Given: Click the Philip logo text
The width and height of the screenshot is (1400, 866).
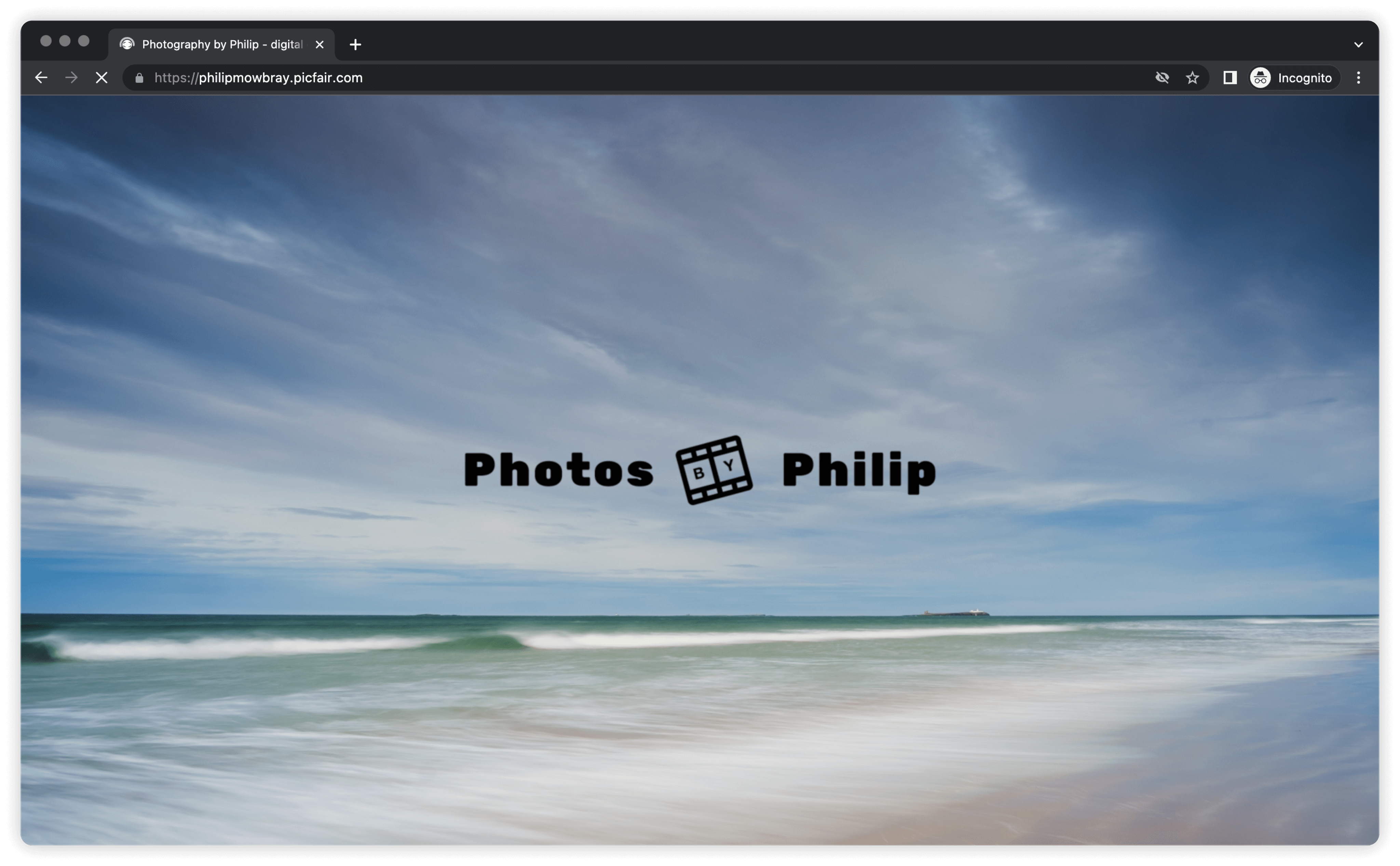Looking at the screenshot, I should pyautogui.click(x=858, y=471).
